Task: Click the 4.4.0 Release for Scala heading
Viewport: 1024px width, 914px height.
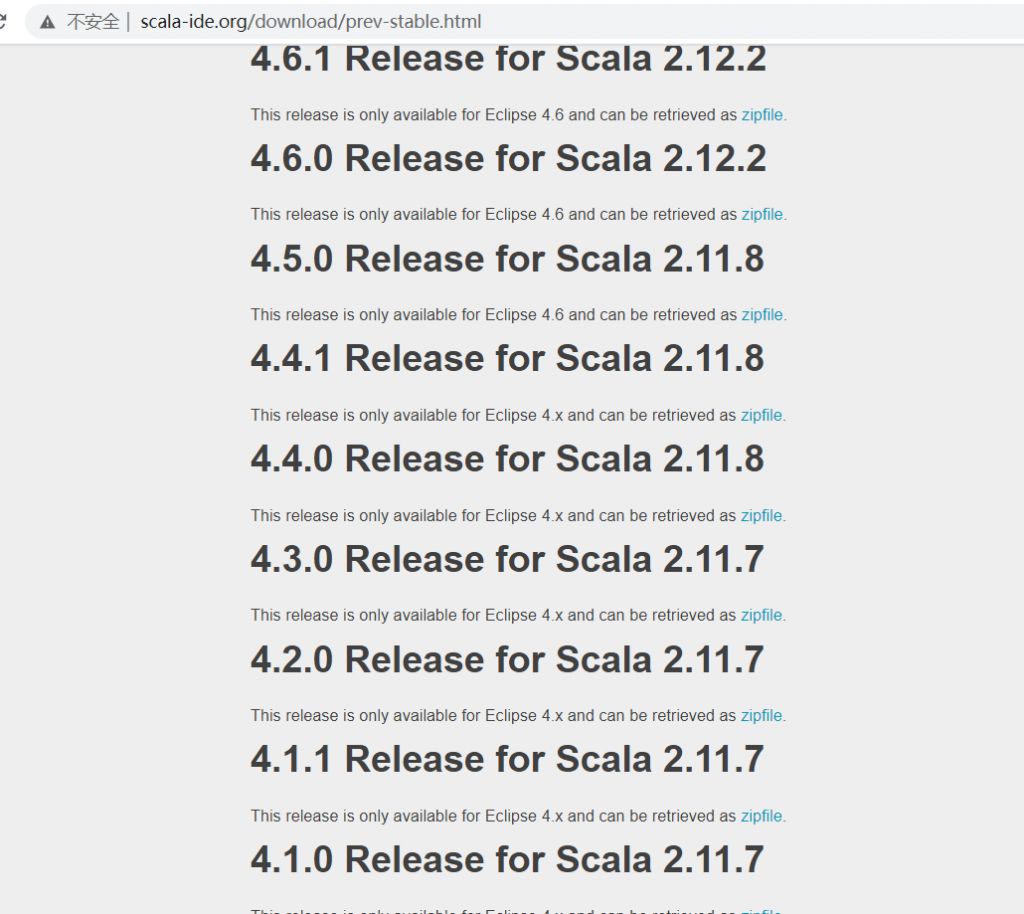Action: point(507,459)
